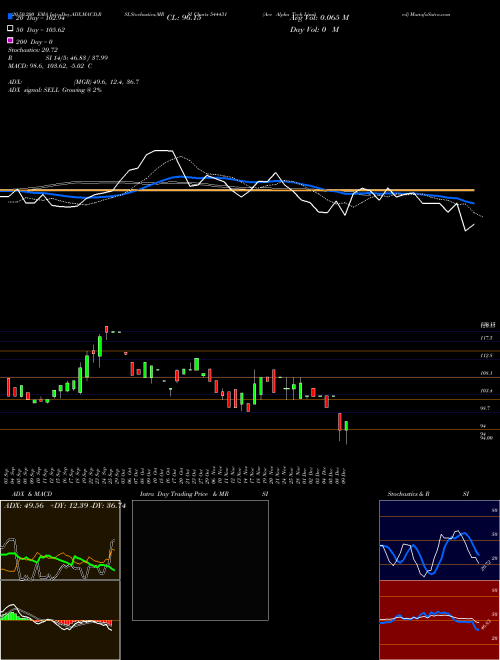Click the orange horizontal line on the EMA chart
This screenshot has width=500, height=660.
click(237, 190)
